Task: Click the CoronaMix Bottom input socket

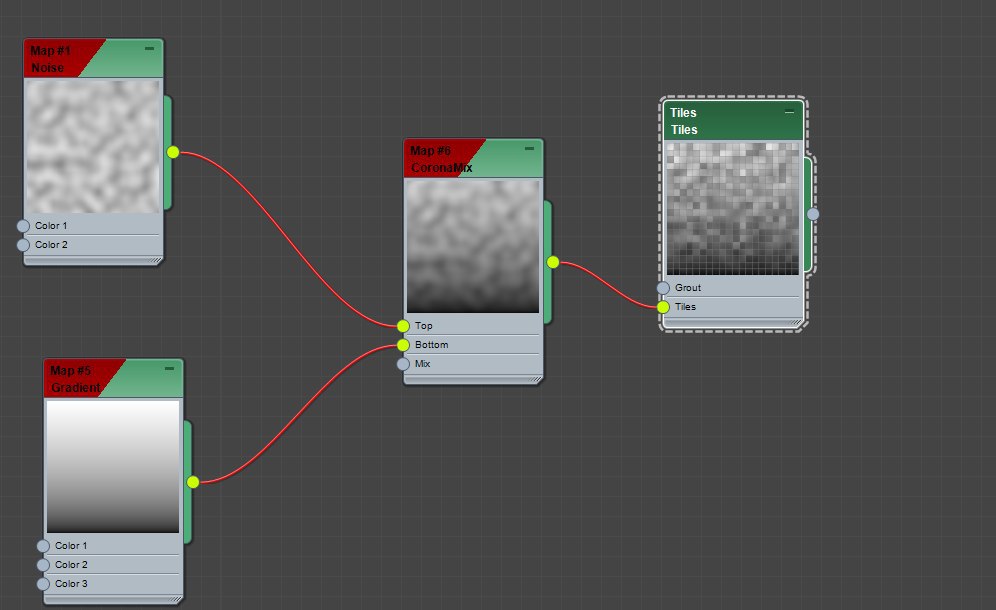Action: tap(403, 345)
